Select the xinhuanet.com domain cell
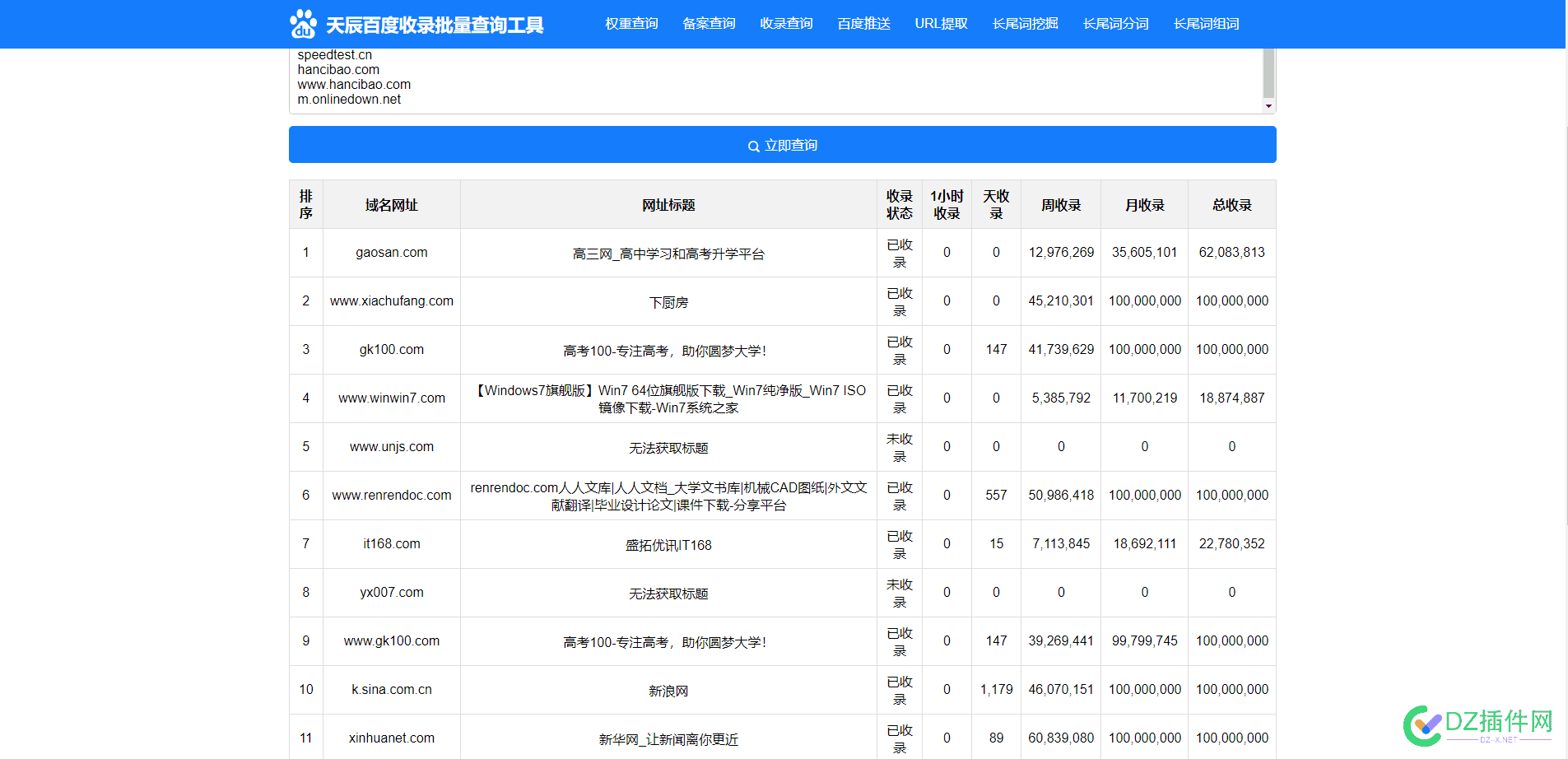Image resolution: width=1568 pixels, height=759 pixels. [392, 738]
